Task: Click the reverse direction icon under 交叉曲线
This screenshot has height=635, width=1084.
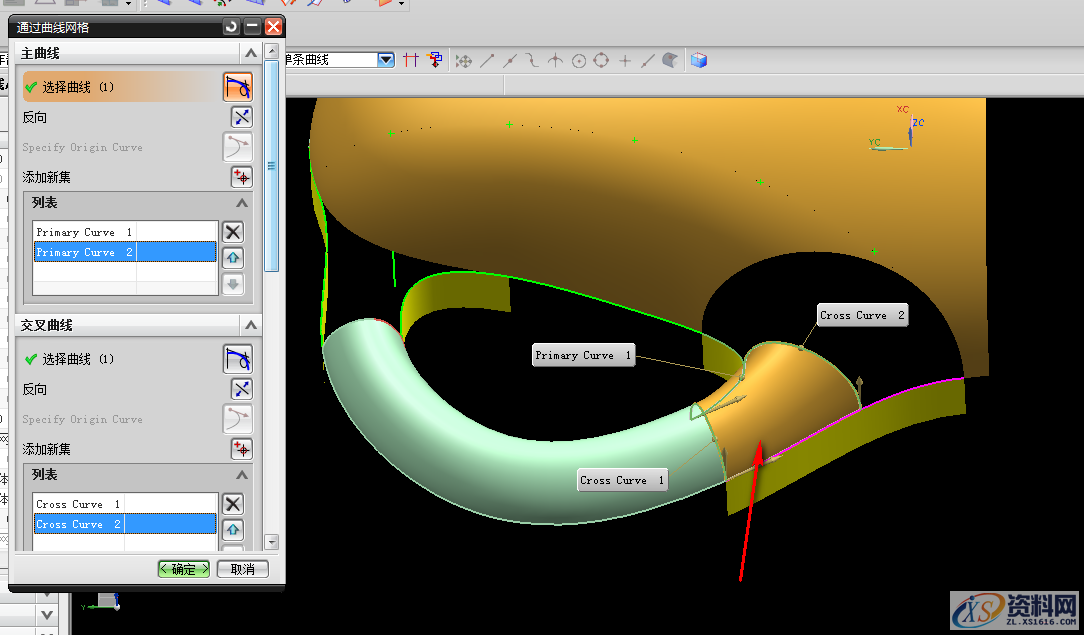Action: pyautogui.click(x=241, y=389)
